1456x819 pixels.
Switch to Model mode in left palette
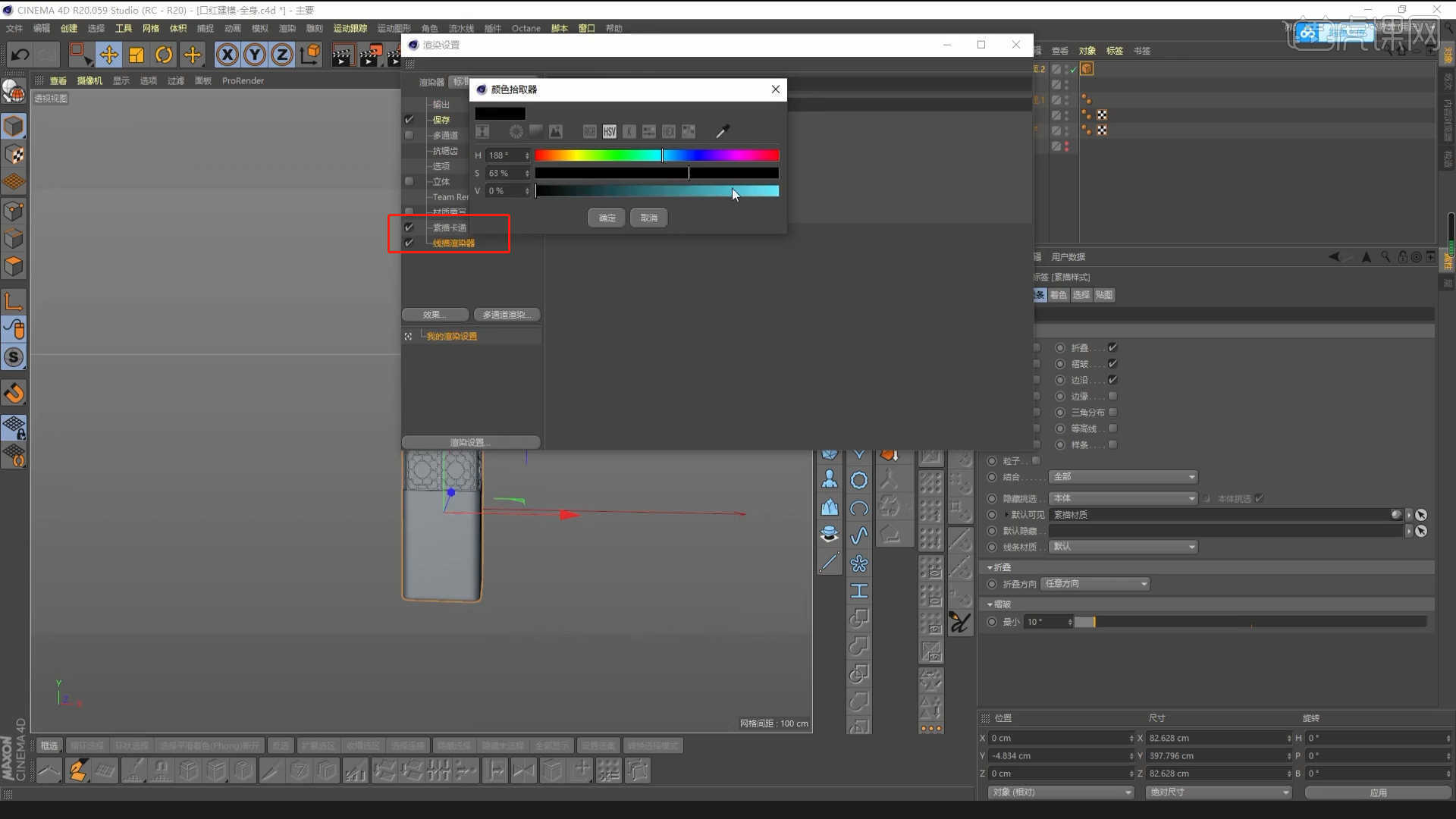tap(14, 127)
